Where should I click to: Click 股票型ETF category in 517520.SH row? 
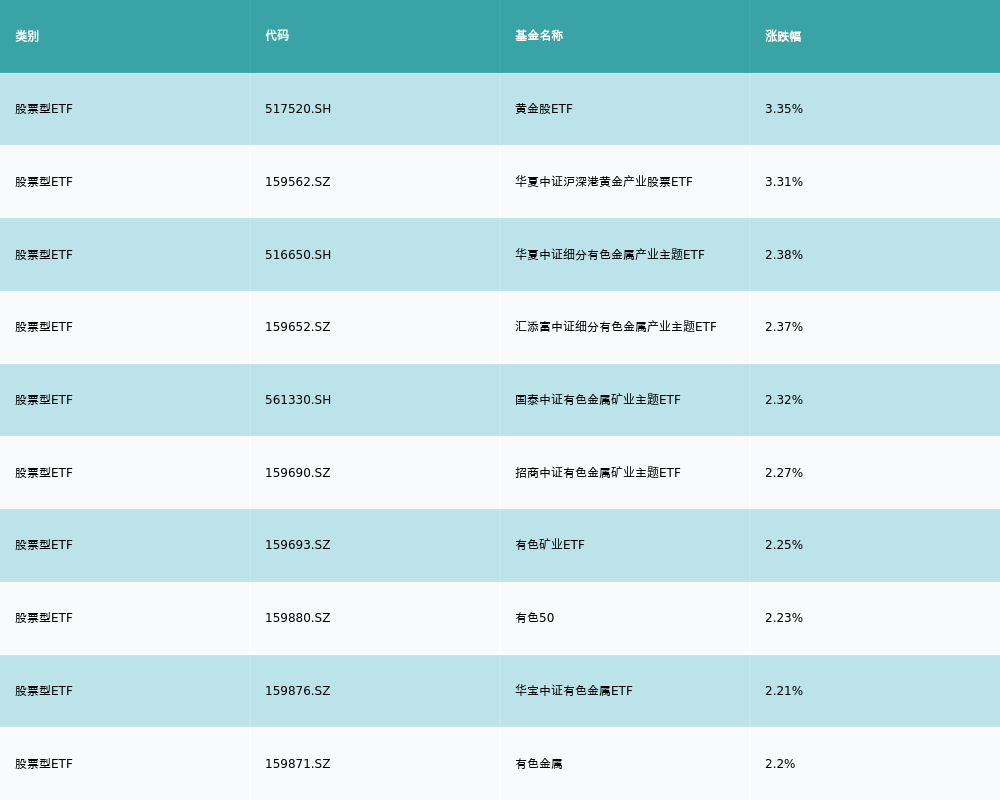tap(44, 109)
